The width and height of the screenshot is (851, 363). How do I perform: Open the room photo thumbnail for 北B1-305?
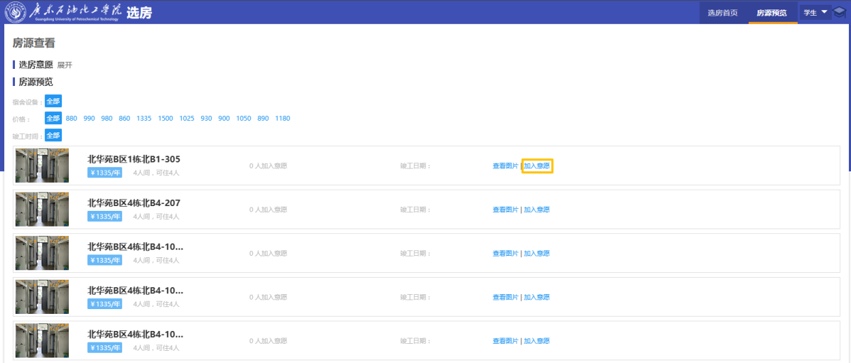[42, 165]
